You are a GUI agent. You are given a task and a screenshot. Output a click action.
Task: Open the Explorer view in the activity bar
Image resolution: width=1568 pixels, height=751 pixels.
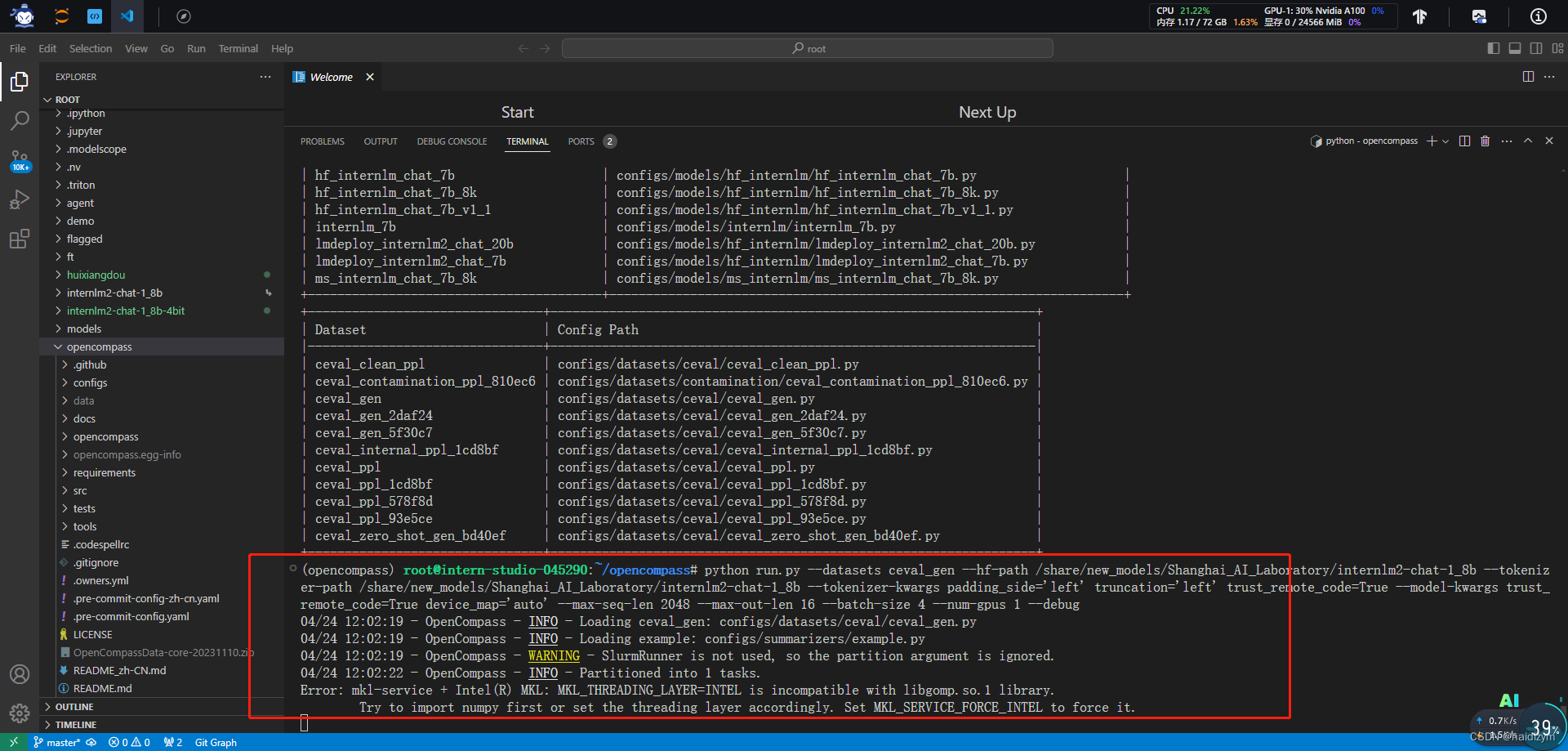pyautogui.click(x=20, y=82)
